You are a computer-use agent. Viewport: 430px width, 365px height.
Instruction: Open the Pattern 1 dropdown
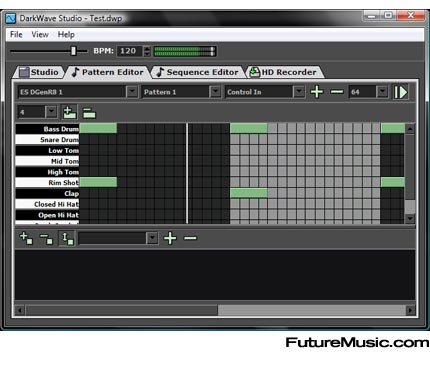click(x=215, y=92)
